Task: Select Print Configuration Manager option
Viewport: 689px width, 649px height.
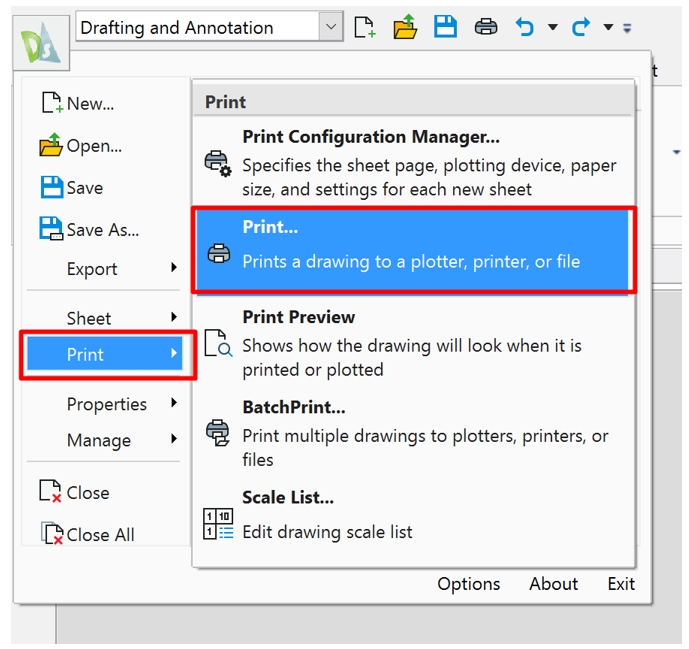Action: (370, 137)
